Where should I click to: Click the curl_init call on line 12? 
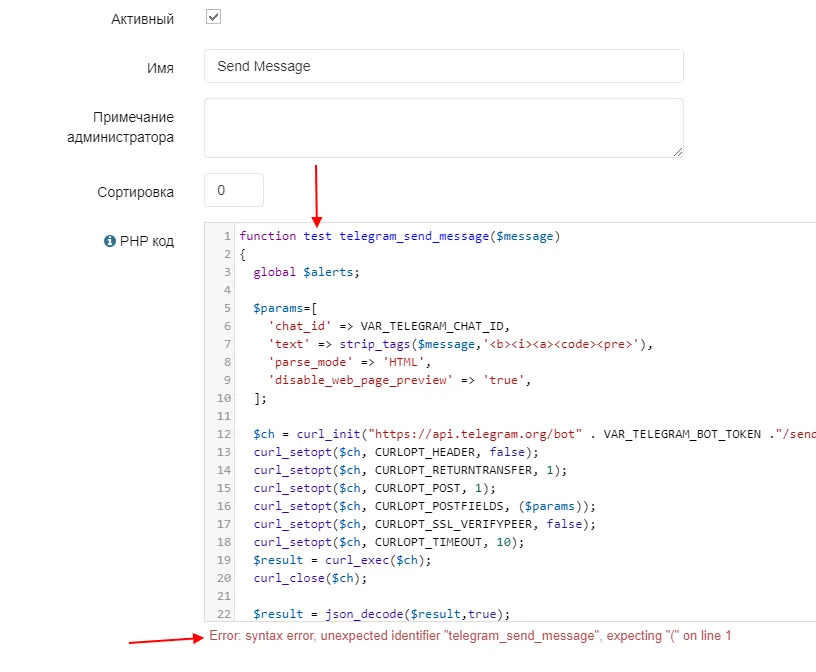(x=328, y=434)
